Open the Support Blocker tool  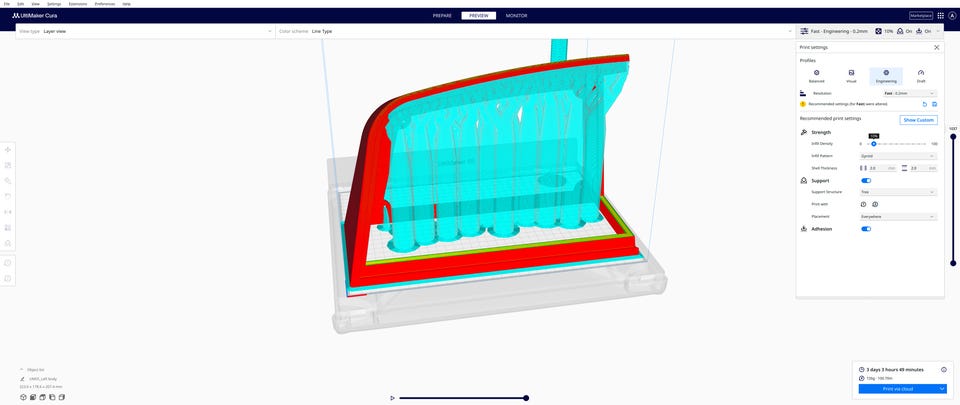(8, 243)
